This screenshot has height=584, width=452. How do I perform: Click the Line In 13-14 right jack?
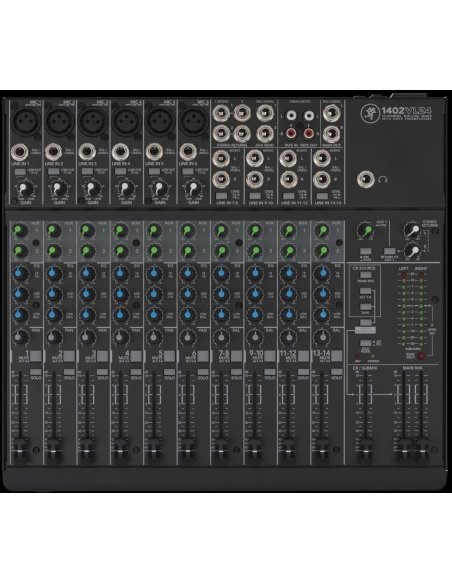(x=321, y=180)
